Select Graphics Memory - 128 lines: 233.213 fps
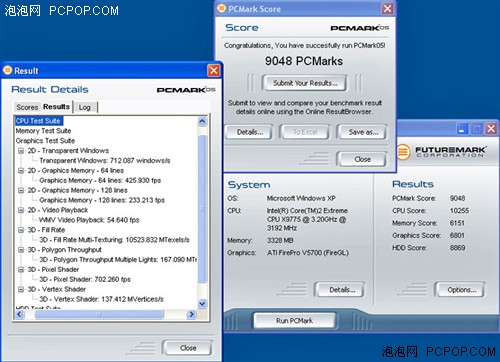500x362 pixels. 102,200
